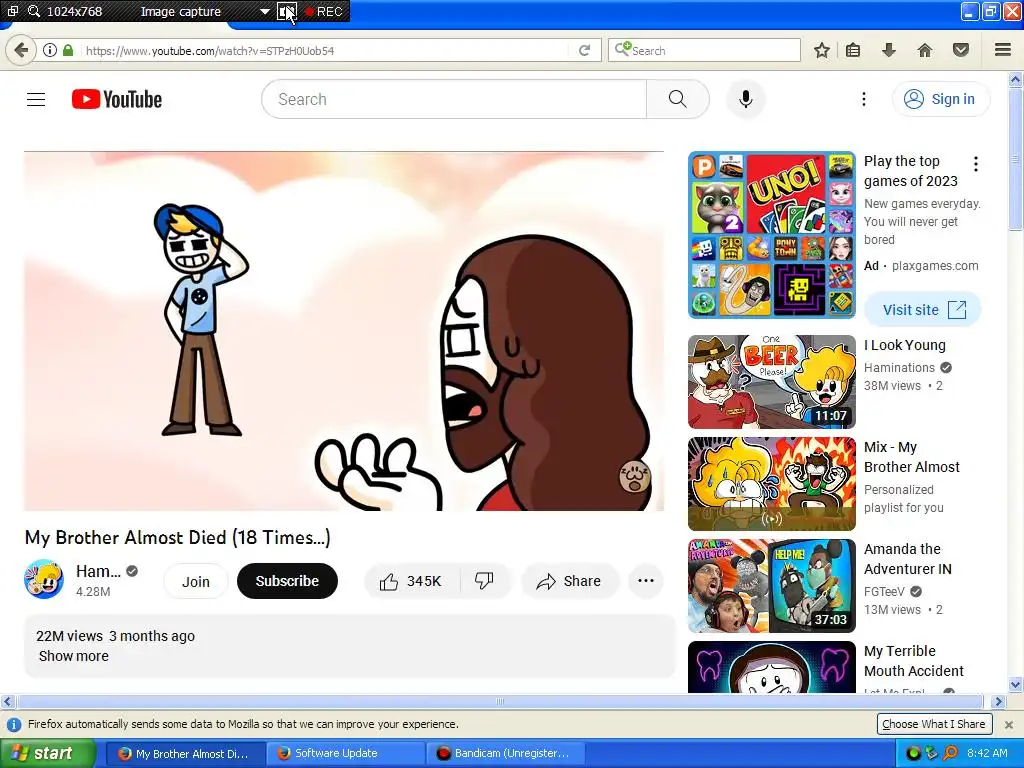Expand description with Show more
Screen dimensions: 1024x768
pos(74,656)
